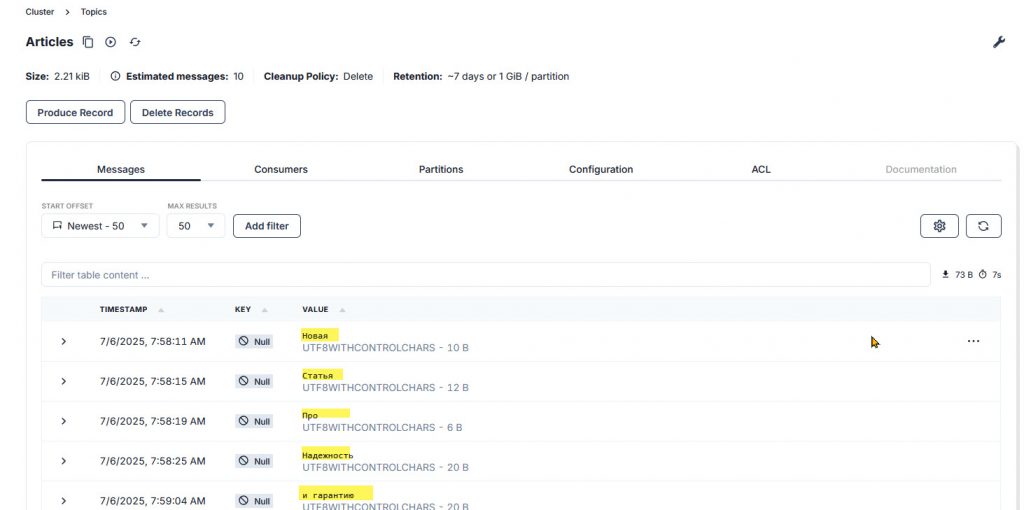Open three-dot menu for first message
Viewport: 1024px width, 510px height.
pos(973,341)
